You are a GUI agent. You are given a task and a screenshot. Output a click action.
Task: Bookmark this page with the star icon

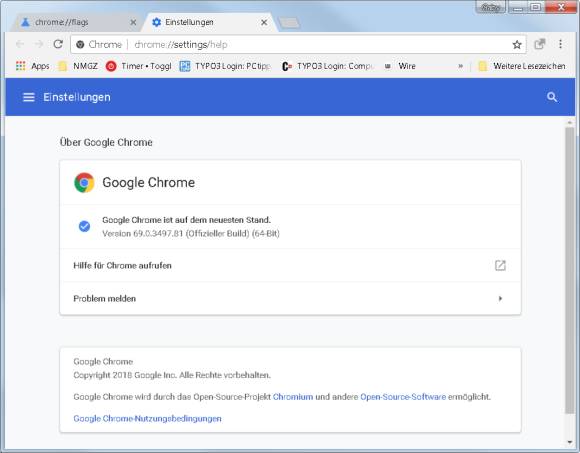[x=517, y=45]
